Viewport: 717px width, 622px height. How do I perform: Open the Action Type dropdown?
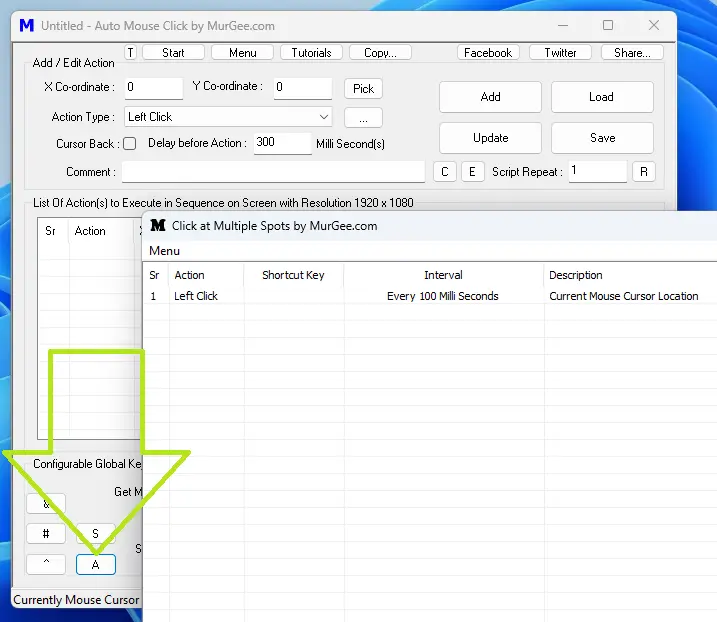pos(228,117)
